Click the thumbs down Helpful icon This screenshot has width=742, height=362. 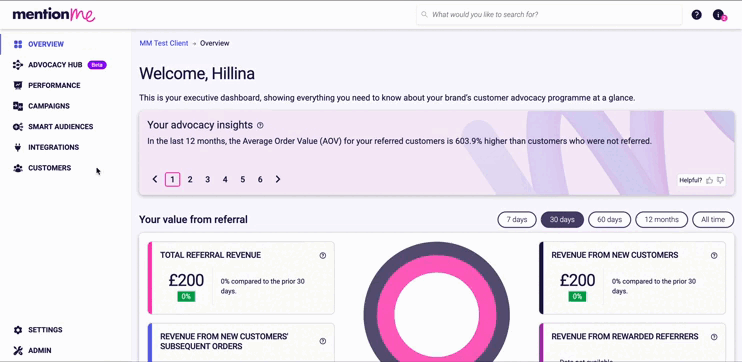pyautogui.click(x=720, y=180)
